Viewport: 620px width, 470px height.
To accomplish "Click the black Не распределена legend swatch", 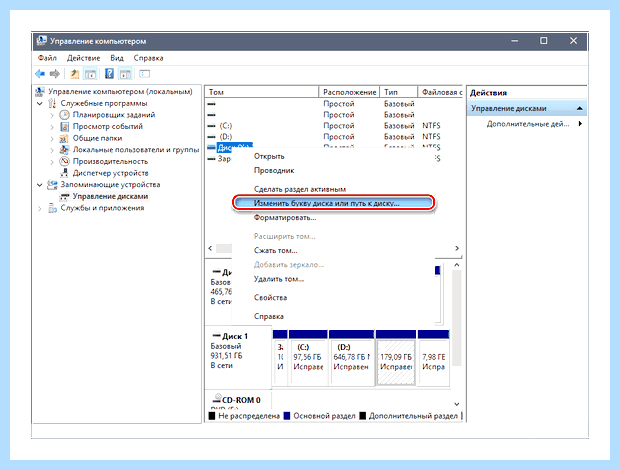I will pyautogui.click(x=212, y=416).
